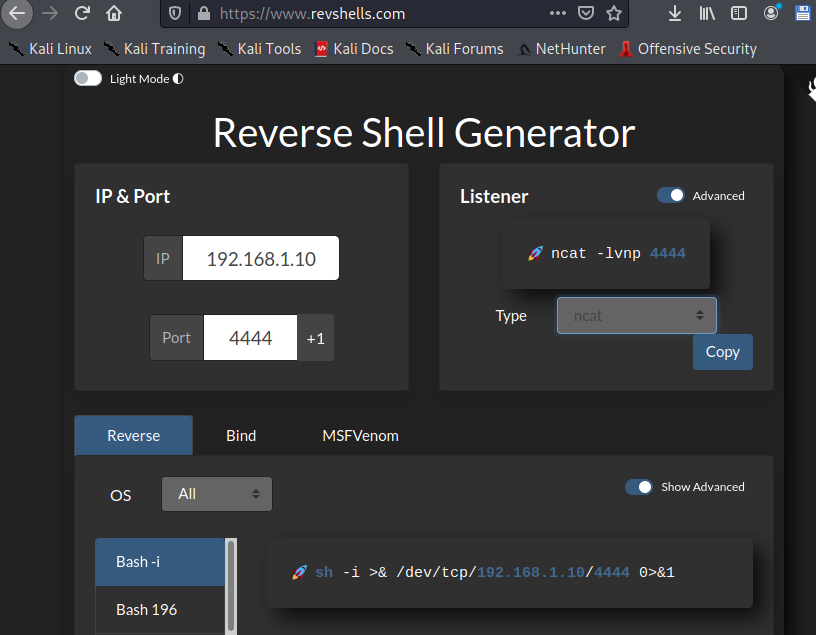Image resolution: width=816 pixels, height=635 pixels.
Task: Click the Reverse Shell Generator heading
Action: point(424,133)
